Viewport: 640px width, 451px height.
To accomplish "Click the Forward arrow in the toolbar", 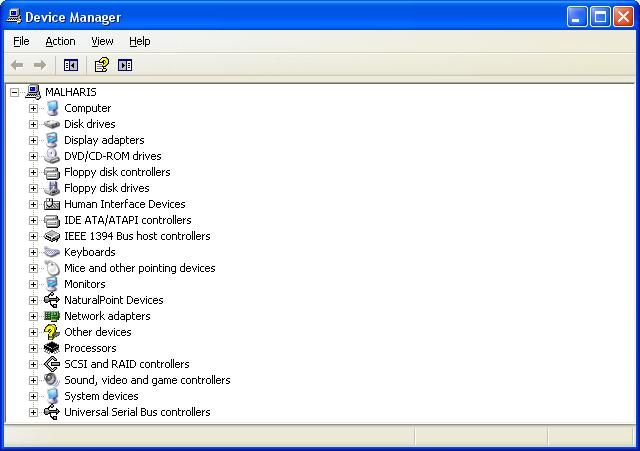I will (40, 65).
